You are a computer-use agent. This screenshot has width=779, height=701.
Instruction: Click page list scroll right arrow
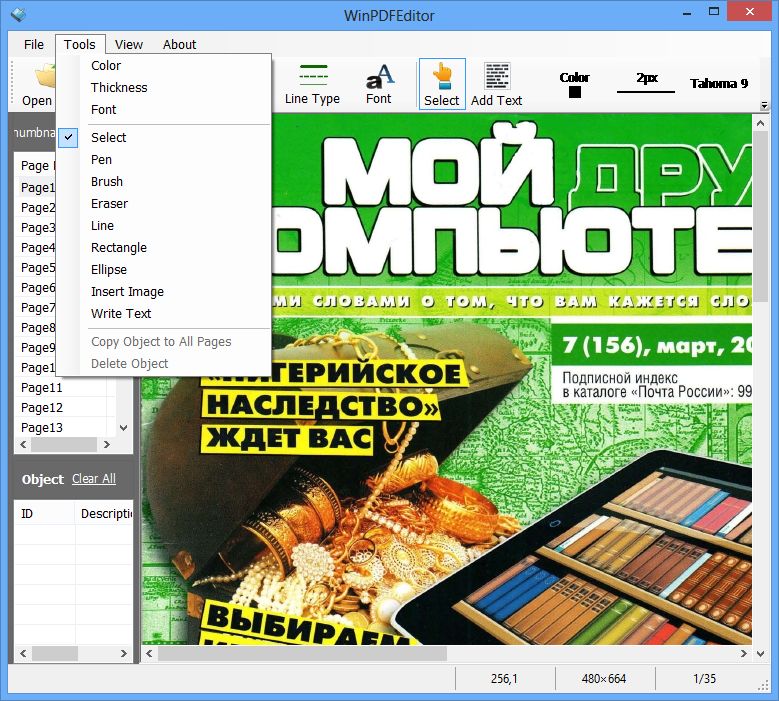click(106, 444)
